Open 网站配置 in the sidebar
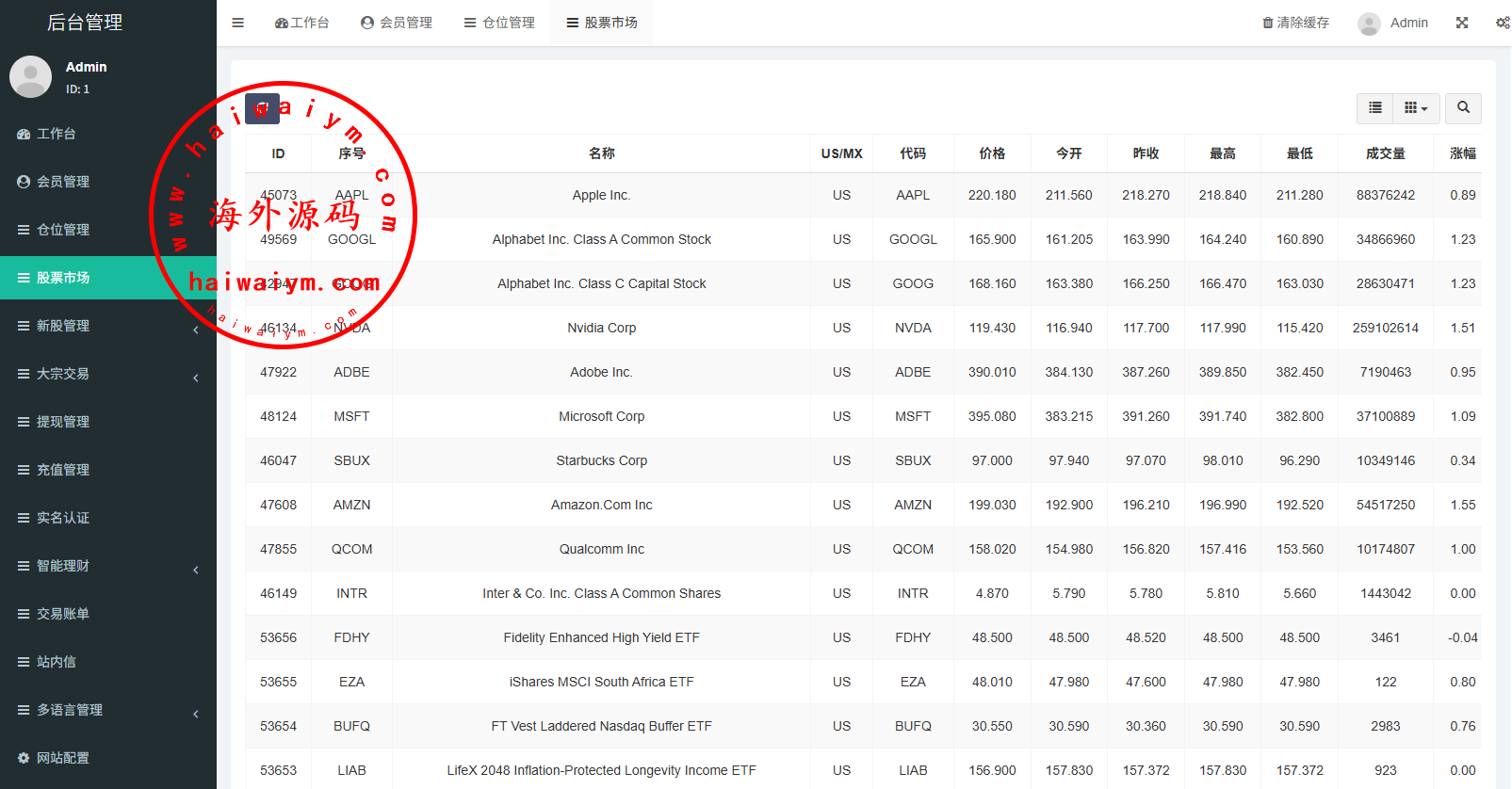Image resolution: width=1512 pixels, height=789 pixels. click(62, 758)
